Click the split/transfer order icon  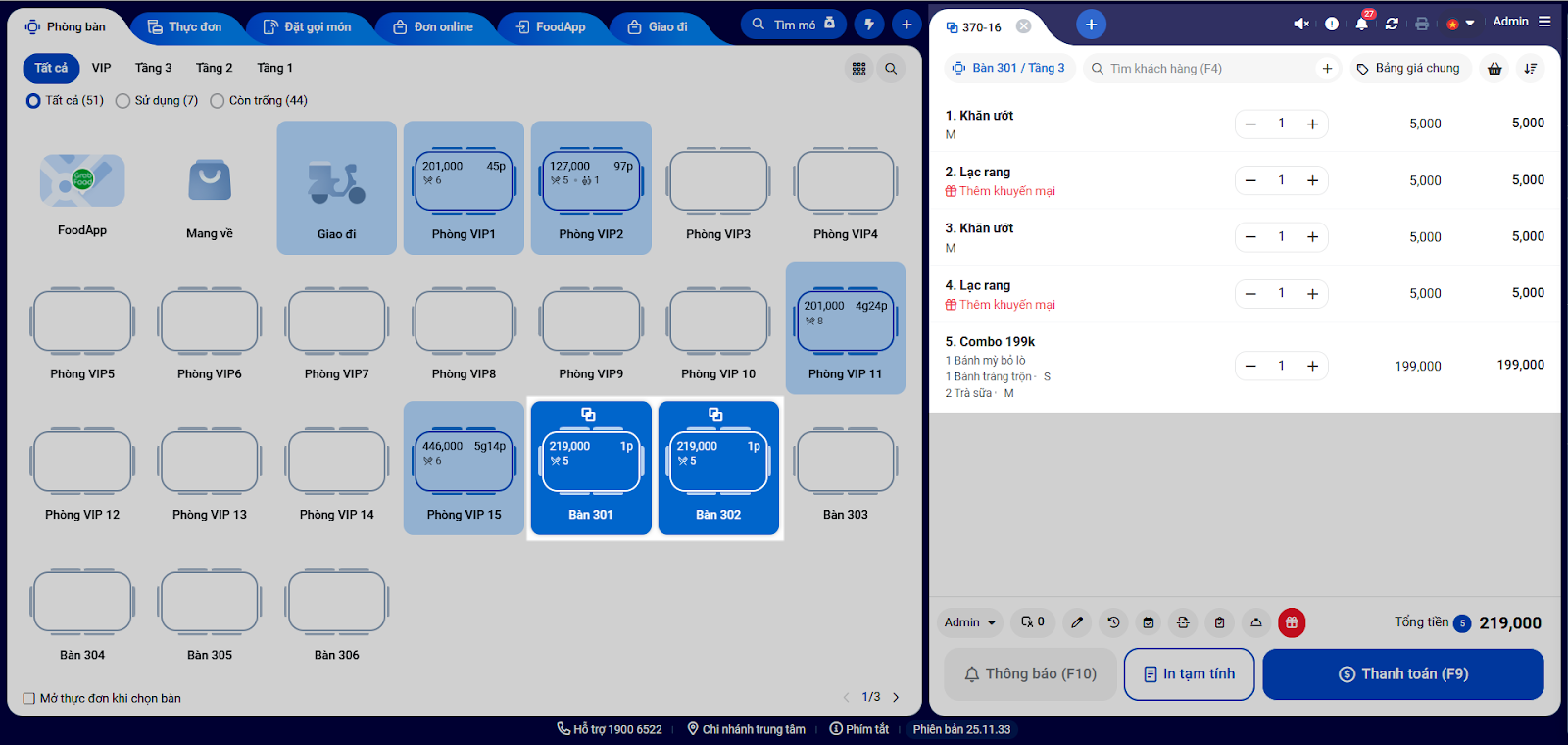tap(1184, 622)
